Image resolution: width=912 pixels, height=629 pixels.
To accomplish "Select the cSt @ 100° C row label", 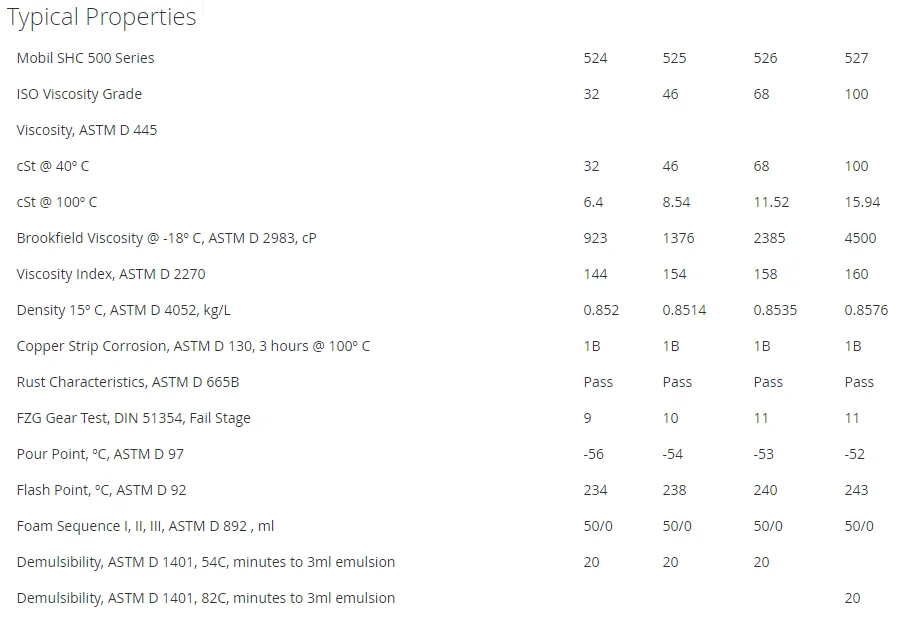I will coord(57,202).
